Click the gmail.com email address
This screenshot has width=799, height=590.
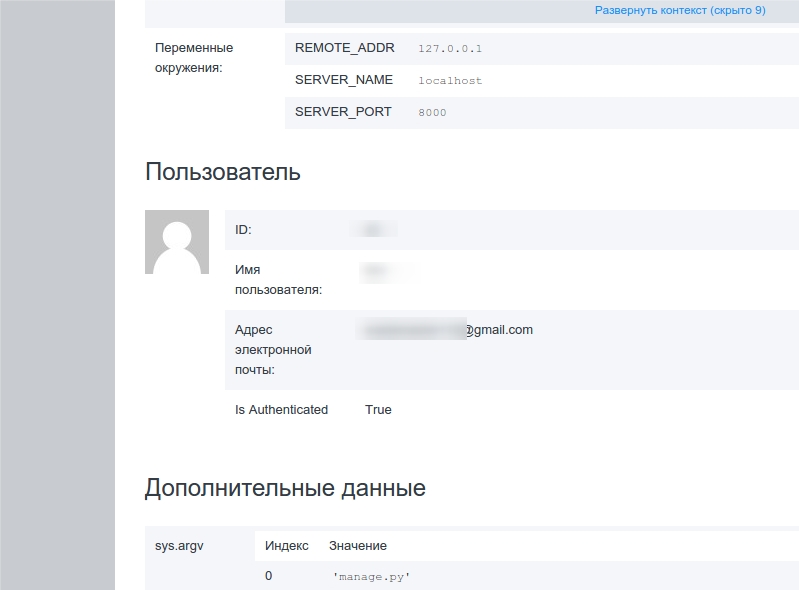coord(446,330)
